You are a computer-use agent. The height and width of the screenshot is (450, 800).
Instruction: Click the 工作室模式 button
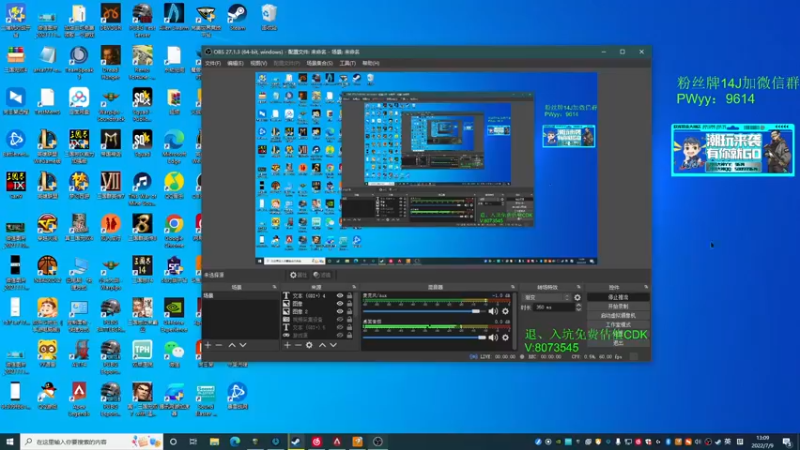[x=618, y=324]
